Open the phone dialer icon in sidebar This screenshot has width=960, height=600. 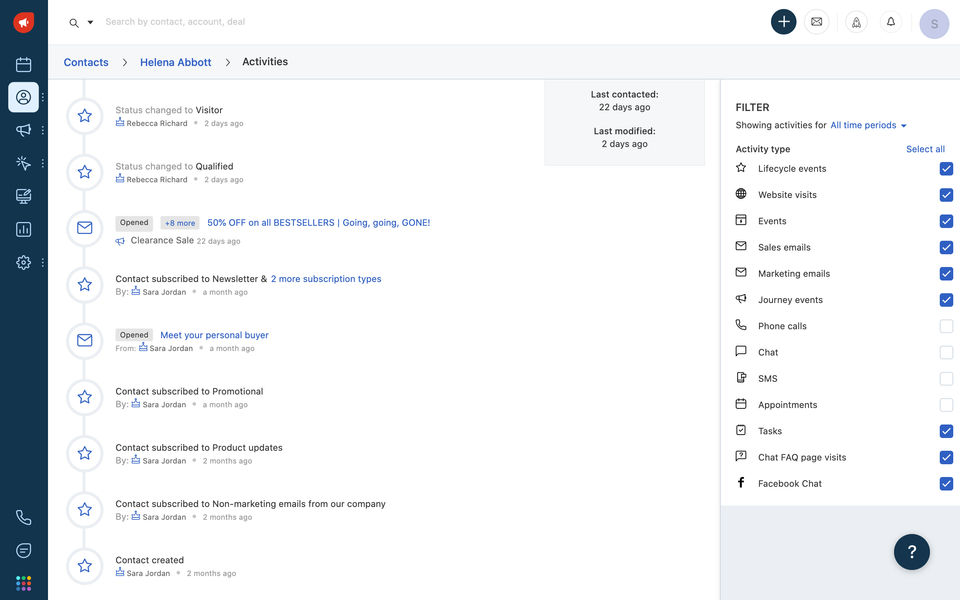[x=23, y=517]
